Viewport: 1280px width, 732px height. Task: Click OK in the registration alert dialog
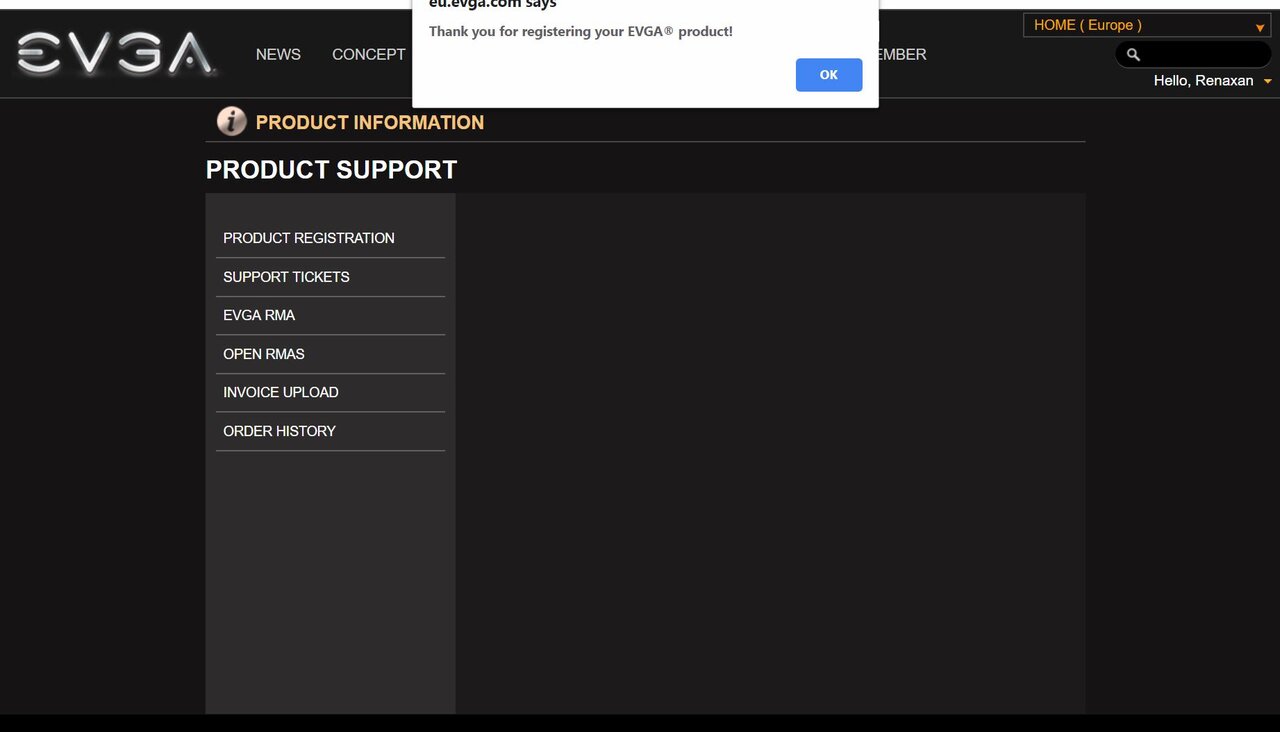(x=829, y=75)
